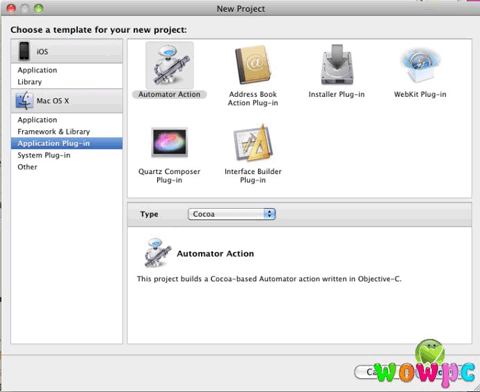Close the New Project window
The width and height of the screenshot is (480, 392).
pyautogui.click(x=11, y=8)
